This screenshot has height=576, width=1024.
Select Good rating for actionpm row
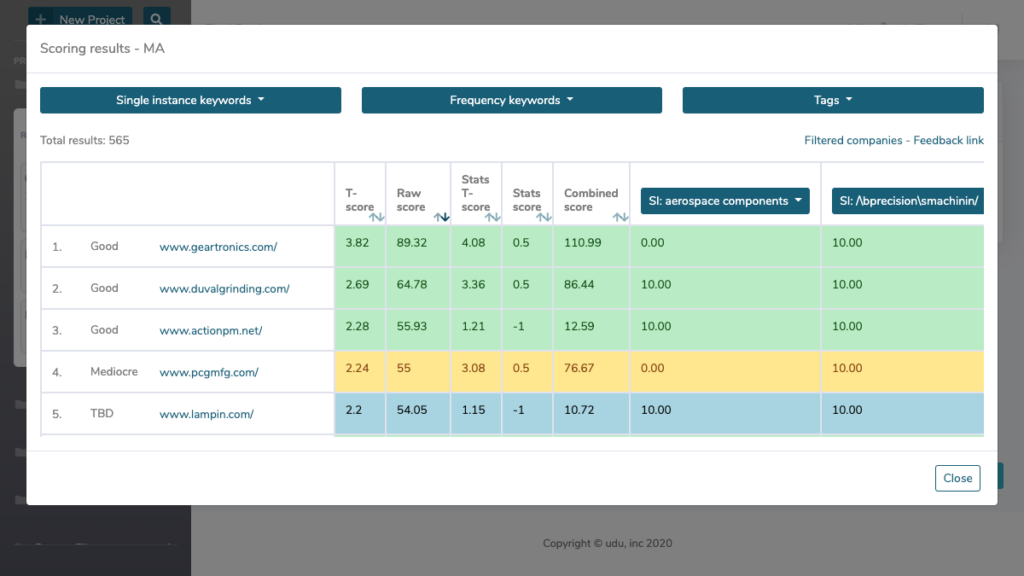104,330
